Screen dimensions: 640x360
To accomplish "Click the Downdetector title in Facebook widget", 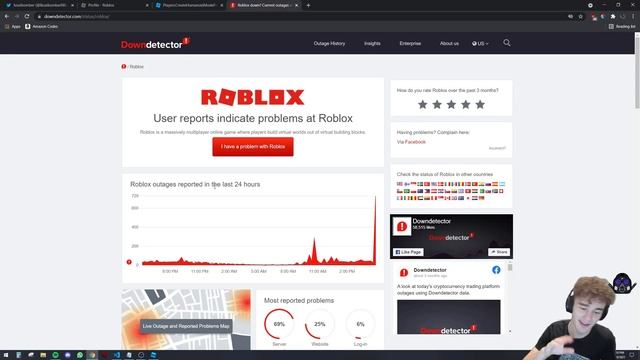I will pyautogui.click(x=431, y=221).
